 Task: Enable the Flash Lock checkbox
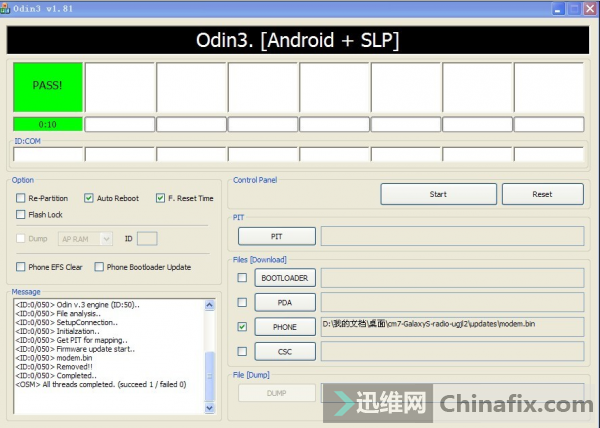[x=21, y=215]
